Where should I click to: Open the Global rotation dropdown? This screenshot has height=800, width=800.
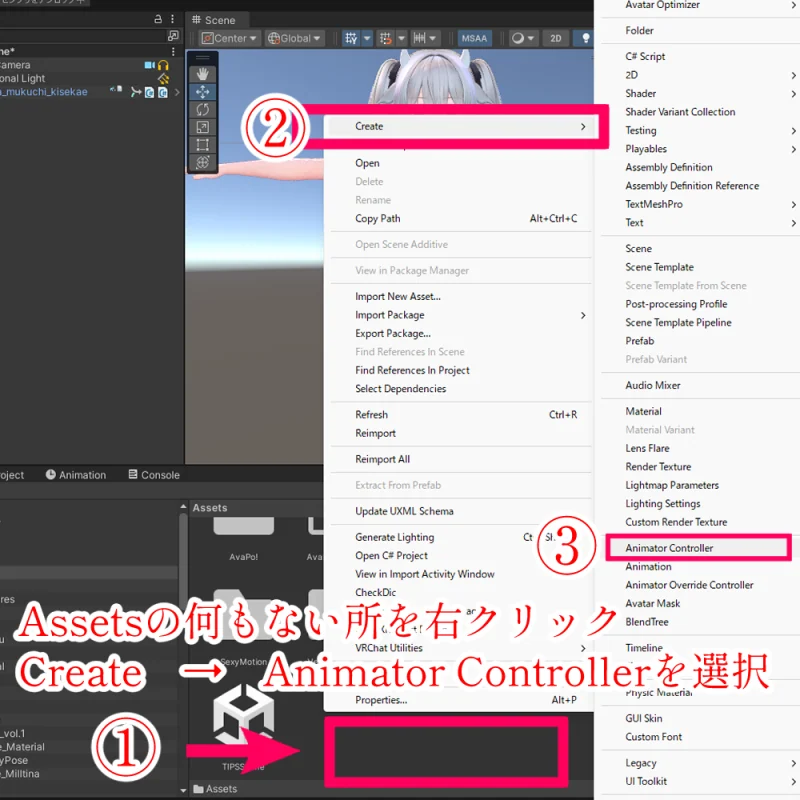294,38
